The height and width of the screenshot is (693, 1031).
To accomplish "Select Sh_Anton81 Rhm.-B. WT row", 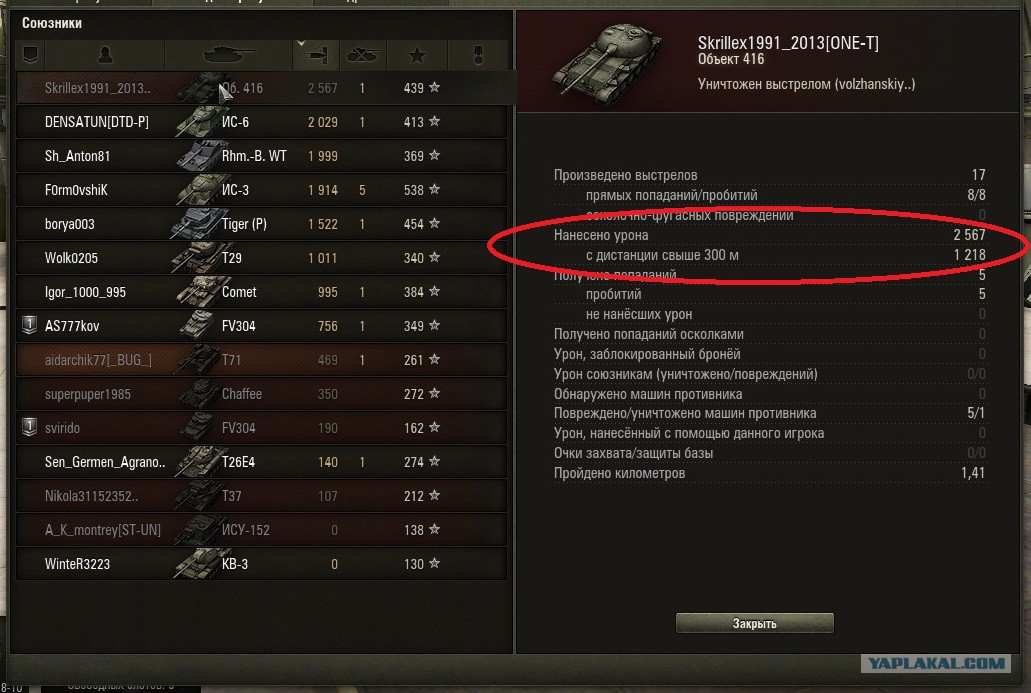I will click(x=262, y=156).
